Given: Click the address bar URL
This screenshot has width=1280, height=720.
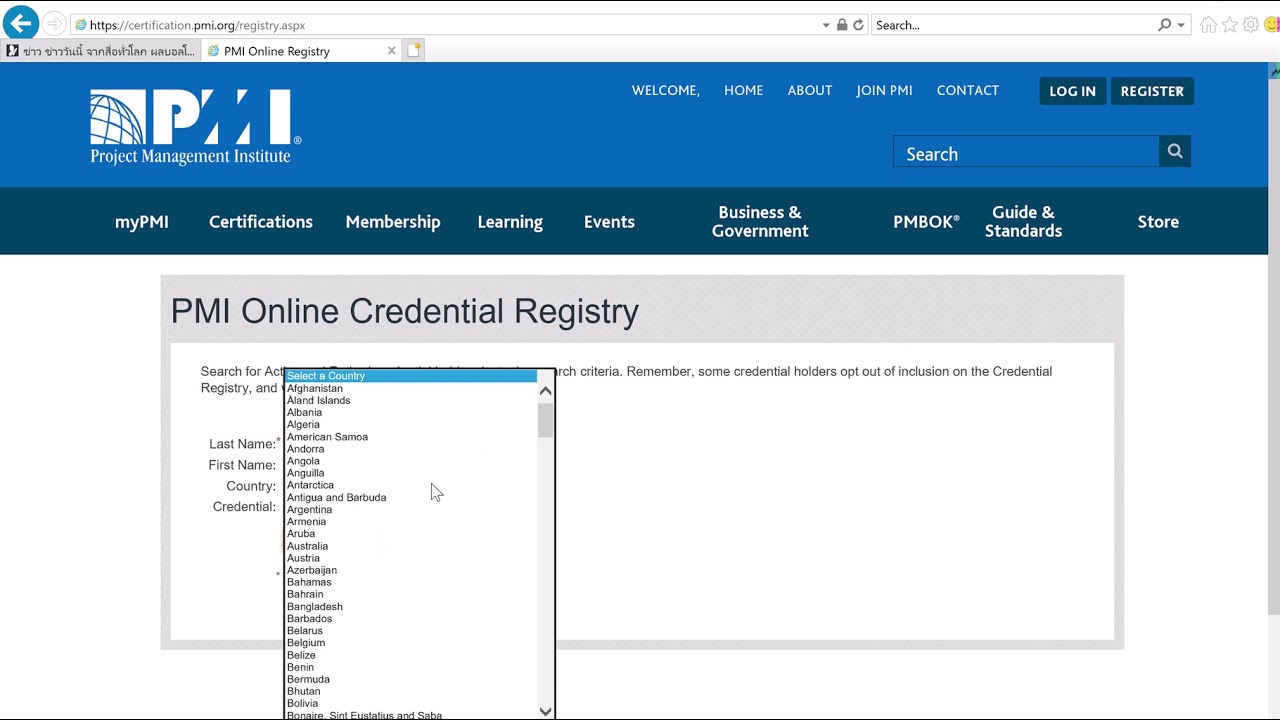Looking at the screenshot, I should pyautogui.click(x=197, y=25).
